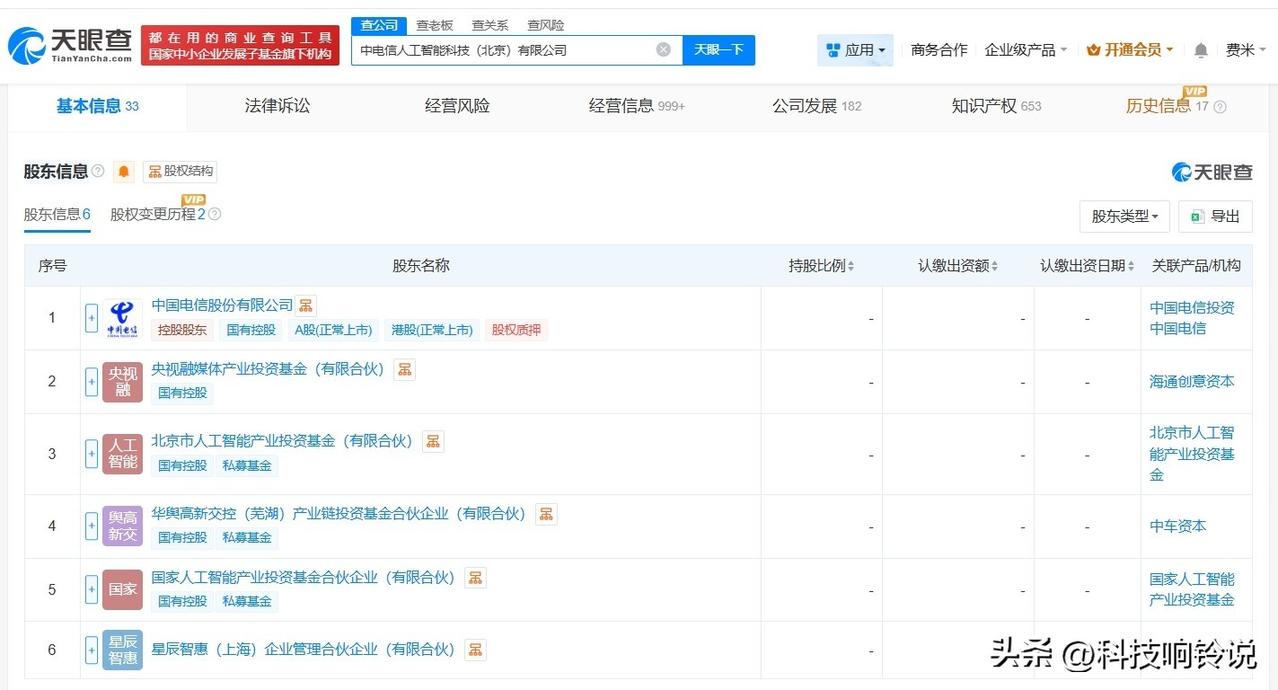The height and width of the screenshot is (690, 1278).
Task: Click the 央视融 red logo badge
Action: pyautogui.click(x=123, y=382)
